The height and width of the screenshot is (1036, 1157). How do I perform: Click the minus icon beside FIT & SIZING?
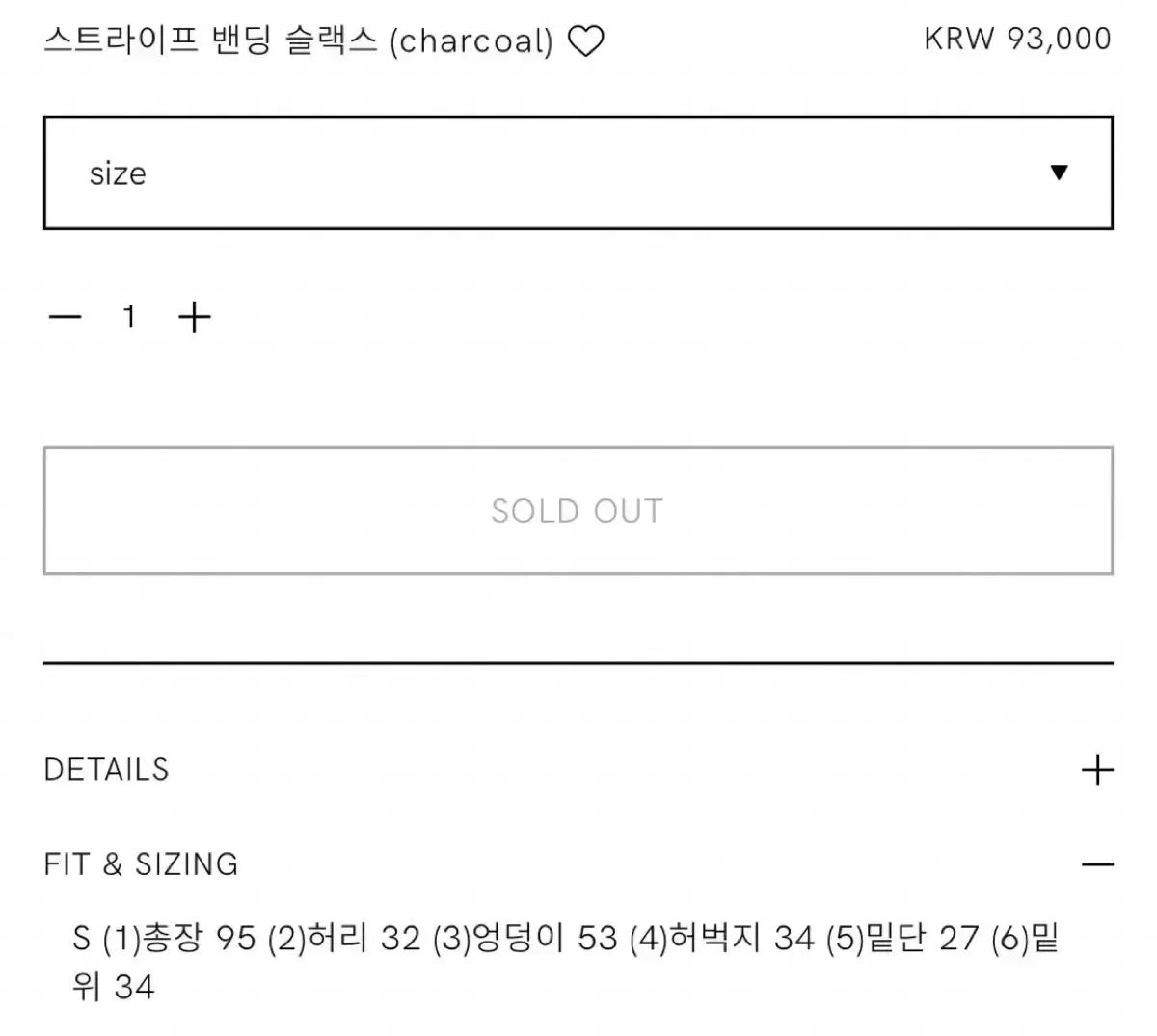point(1097,864)
